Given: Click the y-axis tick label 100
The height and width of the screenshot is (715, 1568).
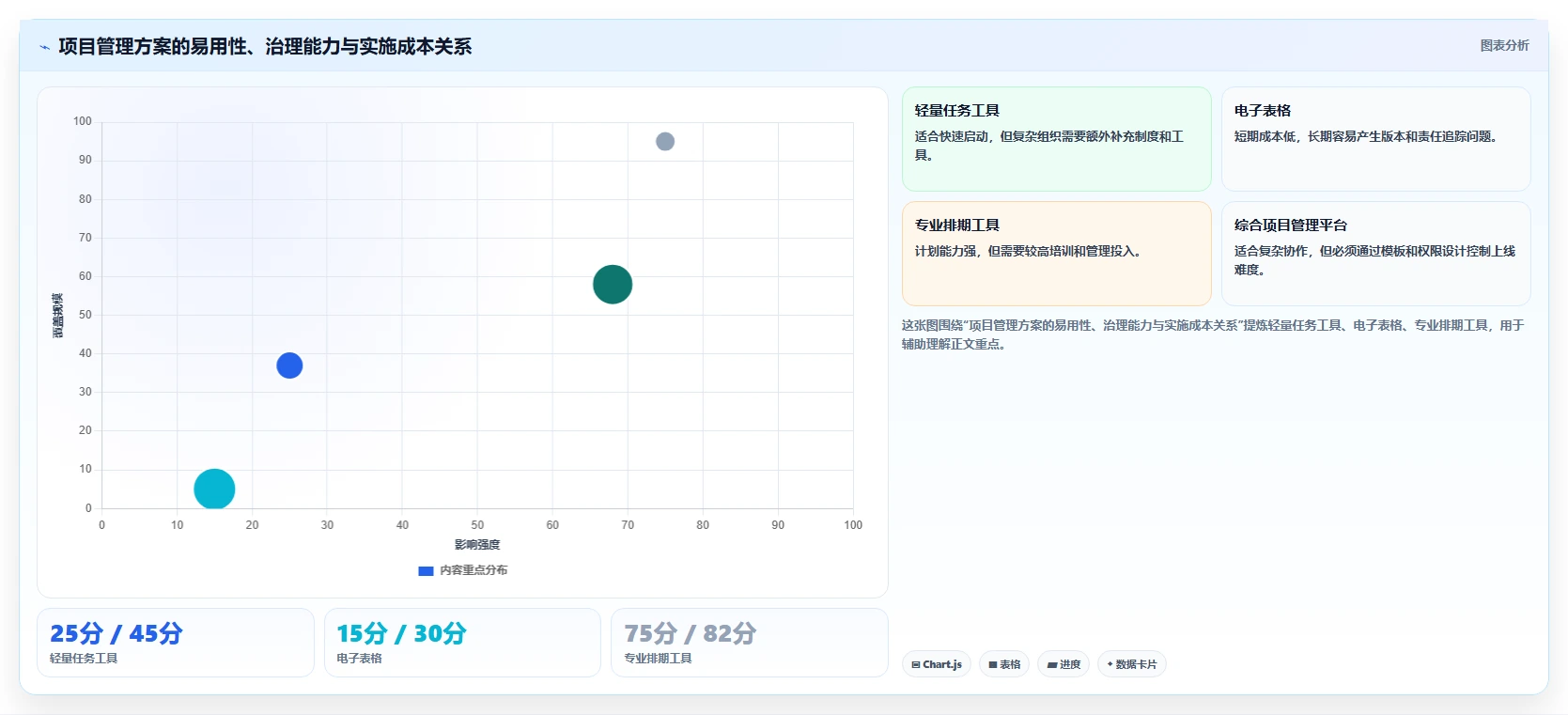Looking at the screenshot, I should point(83,121).
